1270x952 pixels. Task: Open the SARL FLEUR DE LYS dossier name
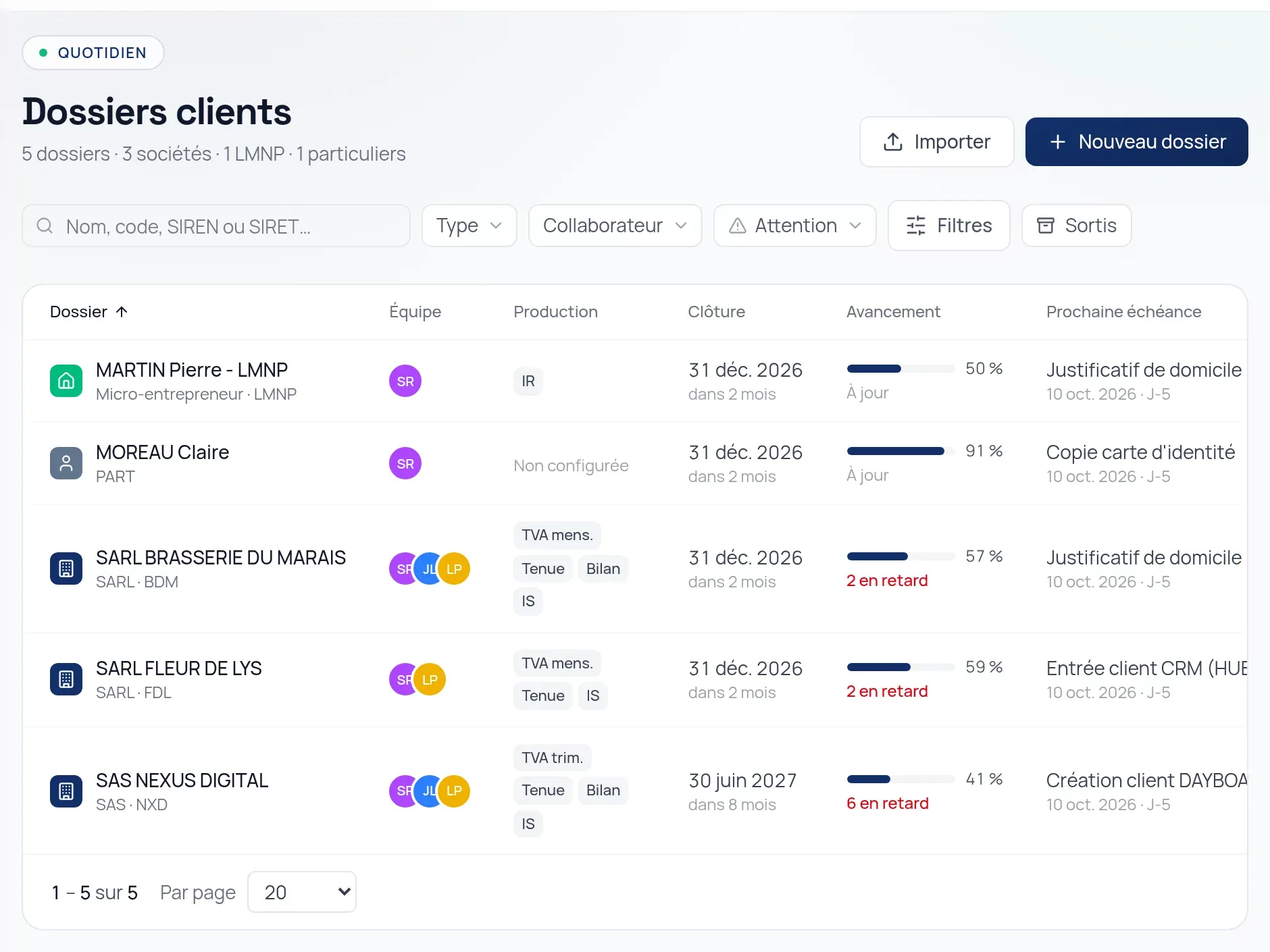[179, 668]
